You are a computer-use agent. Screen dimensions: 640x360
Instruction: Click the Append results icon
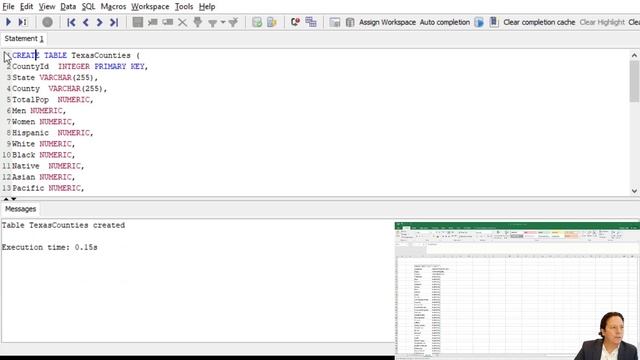pyautogui.click(x=311, y=22)
